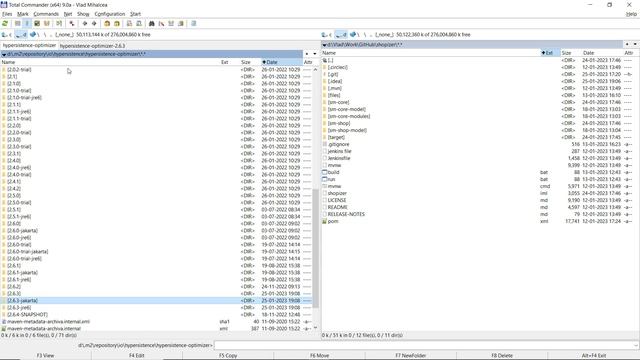The height and width of the screenshot is (360, 640).
Task: Sort right panel by Size column
Action: [571, 53]
